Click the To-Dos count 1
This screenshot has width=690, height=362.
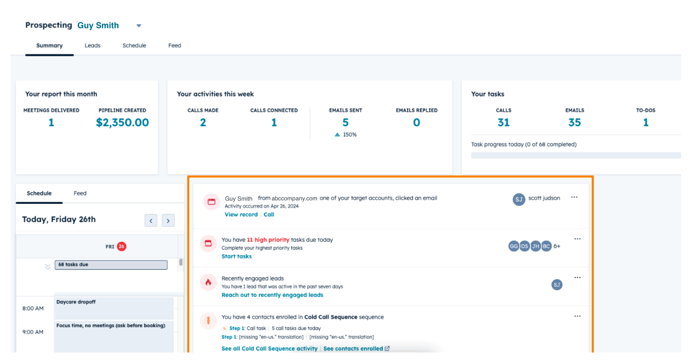[646, 122]
